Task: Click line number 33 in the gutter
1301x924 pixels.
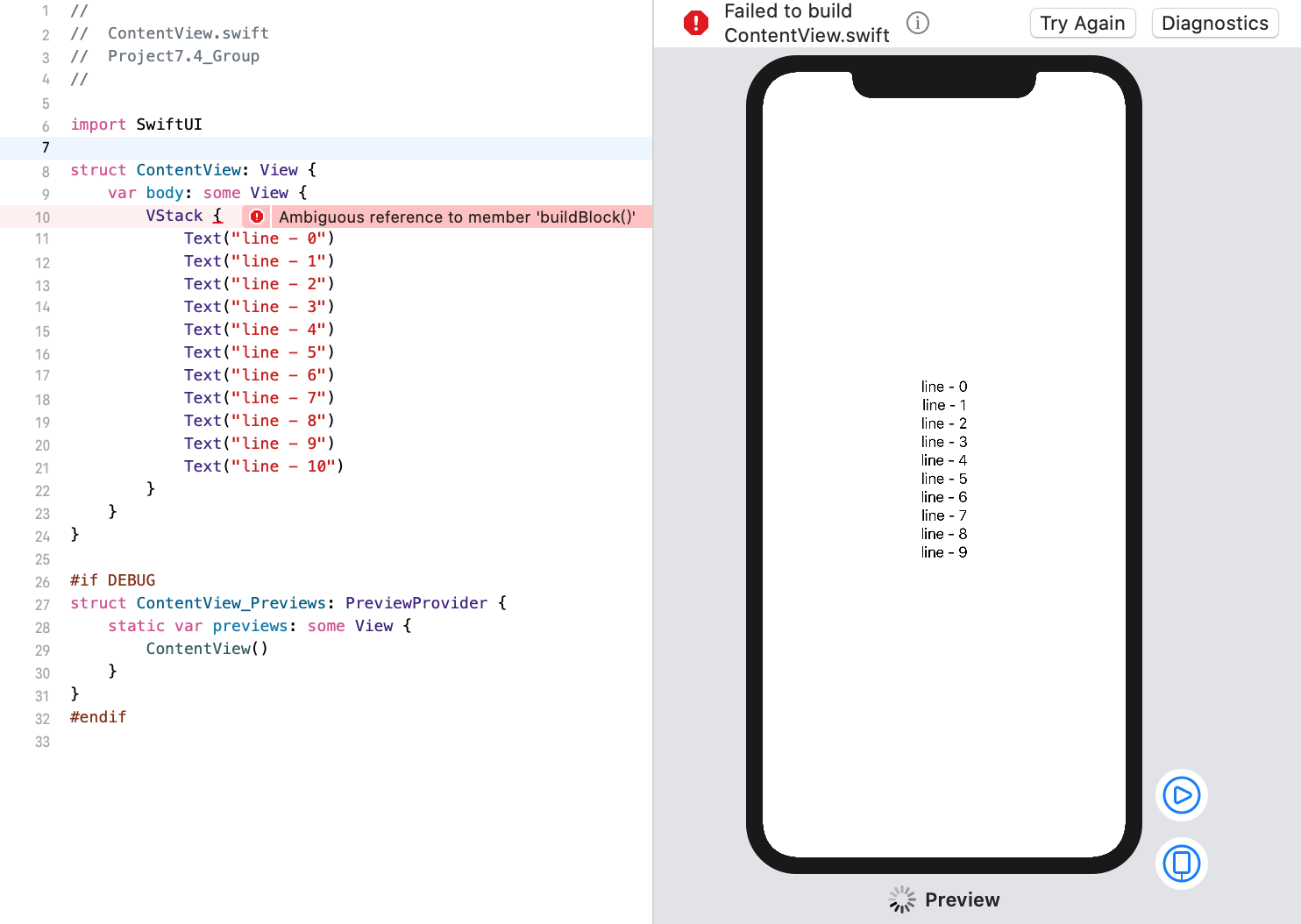Action: 42,742
